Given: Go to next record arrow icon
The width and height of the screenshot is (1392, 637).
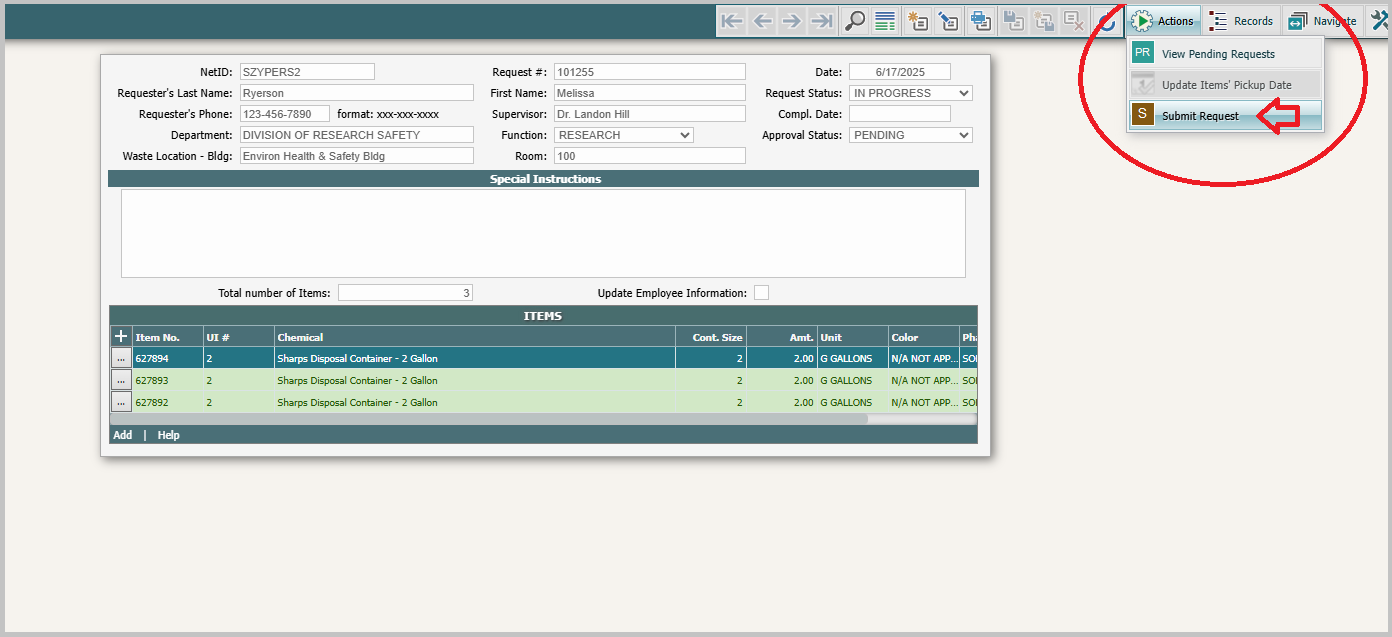Looking at the screenshot, I should (x=792, y=21).
